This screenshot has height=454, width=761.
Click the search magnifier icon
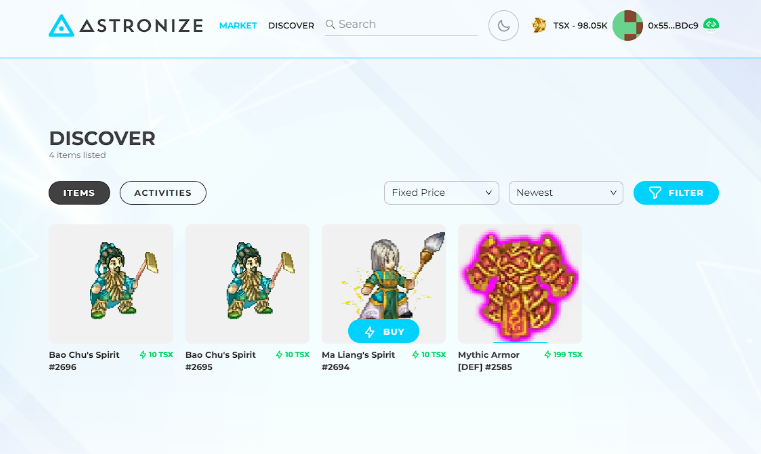coord(330,24)
